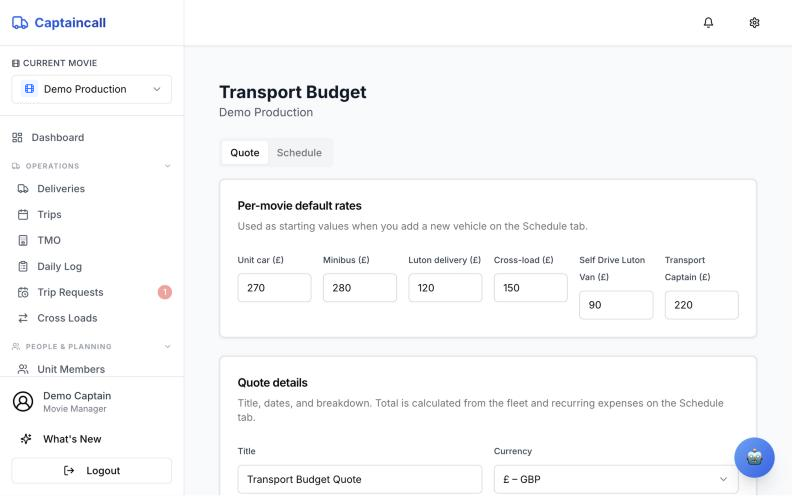Collapse the Operations section chevron
This screenshot has width=800, height=500.
point(167,166)
